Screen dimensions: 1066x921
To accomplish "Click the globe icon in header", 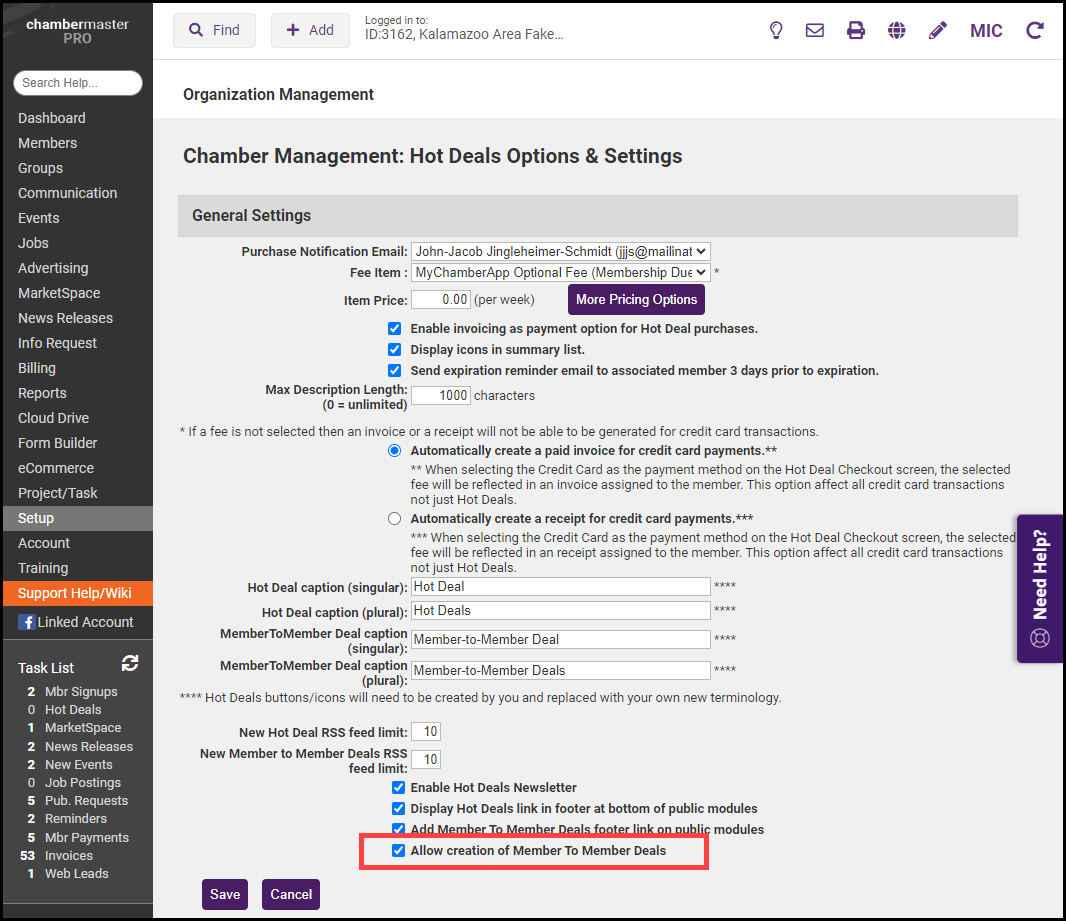I will click(x=897, y=30).
